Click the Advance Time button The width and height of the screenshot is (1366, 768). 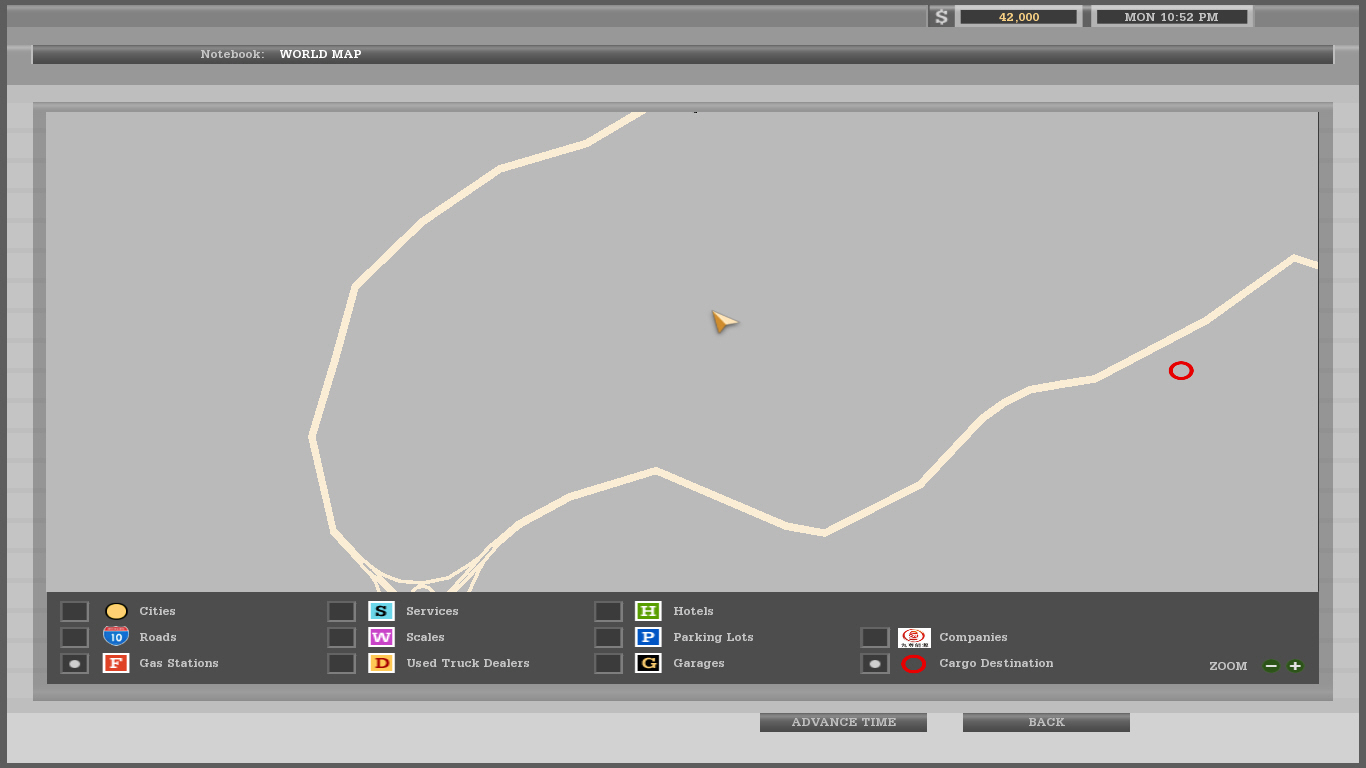coord(843,722)
